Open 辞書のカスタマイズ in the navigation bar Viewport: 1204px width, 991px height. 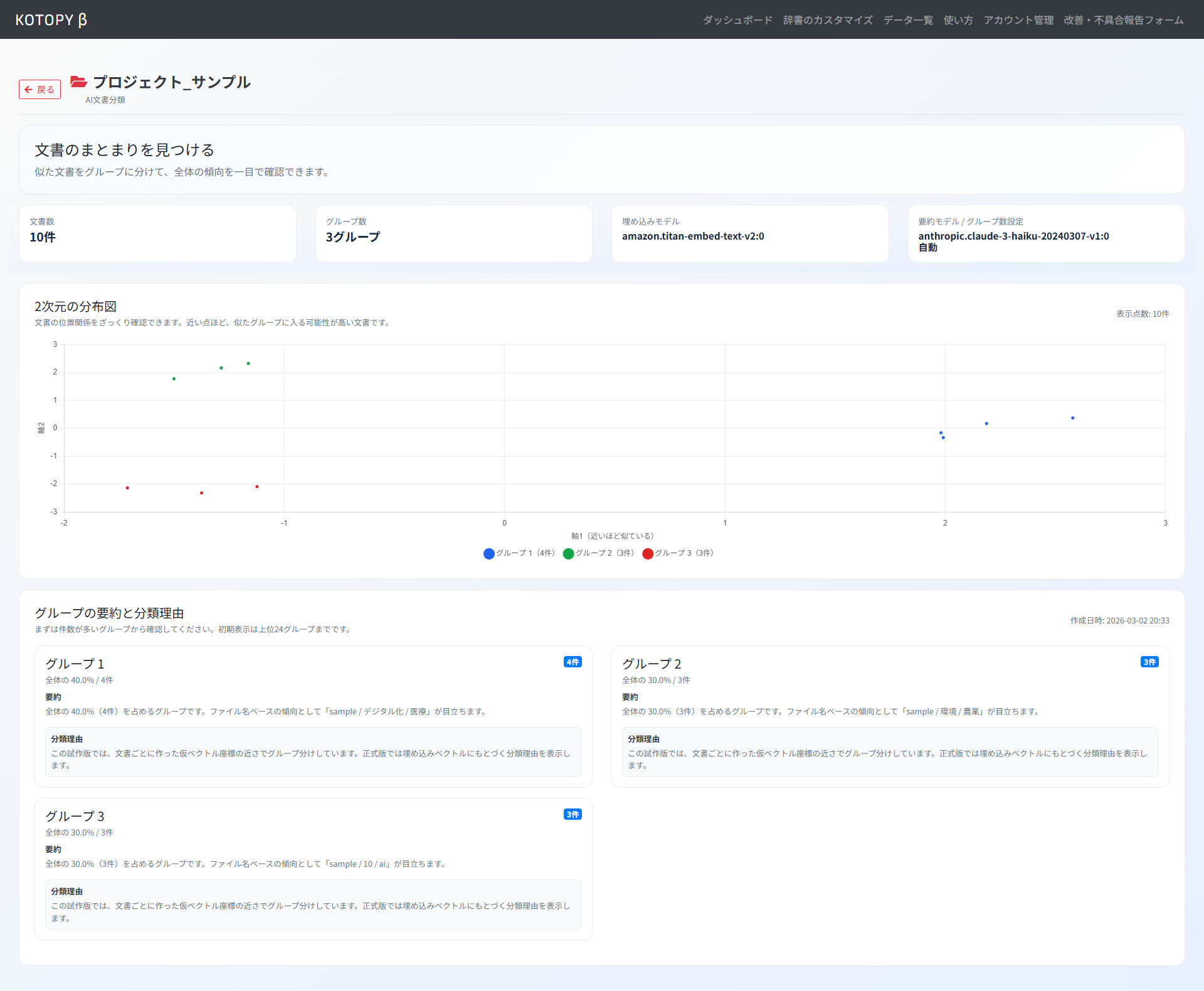coord(828,20)
